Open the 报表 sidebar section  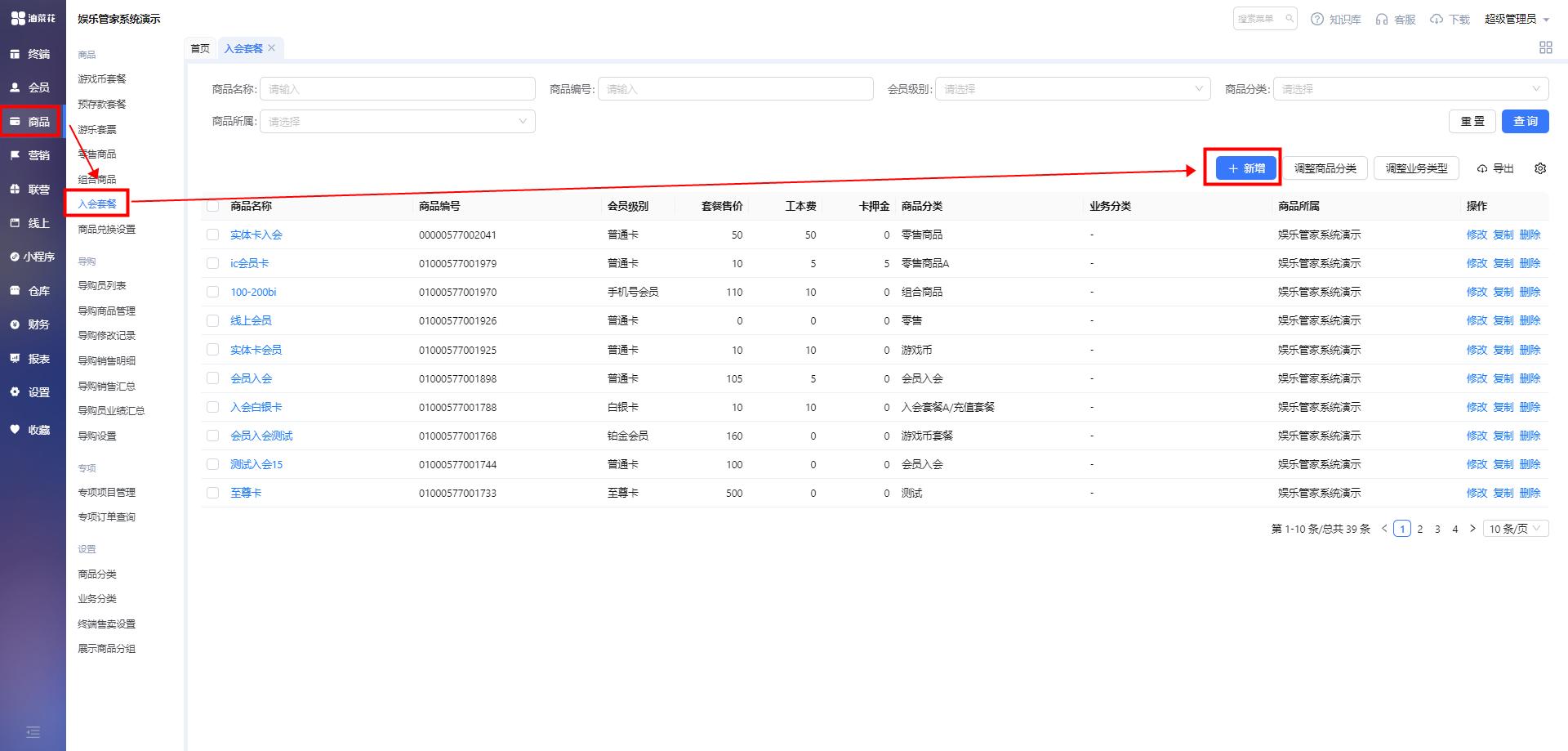point(31,359)
